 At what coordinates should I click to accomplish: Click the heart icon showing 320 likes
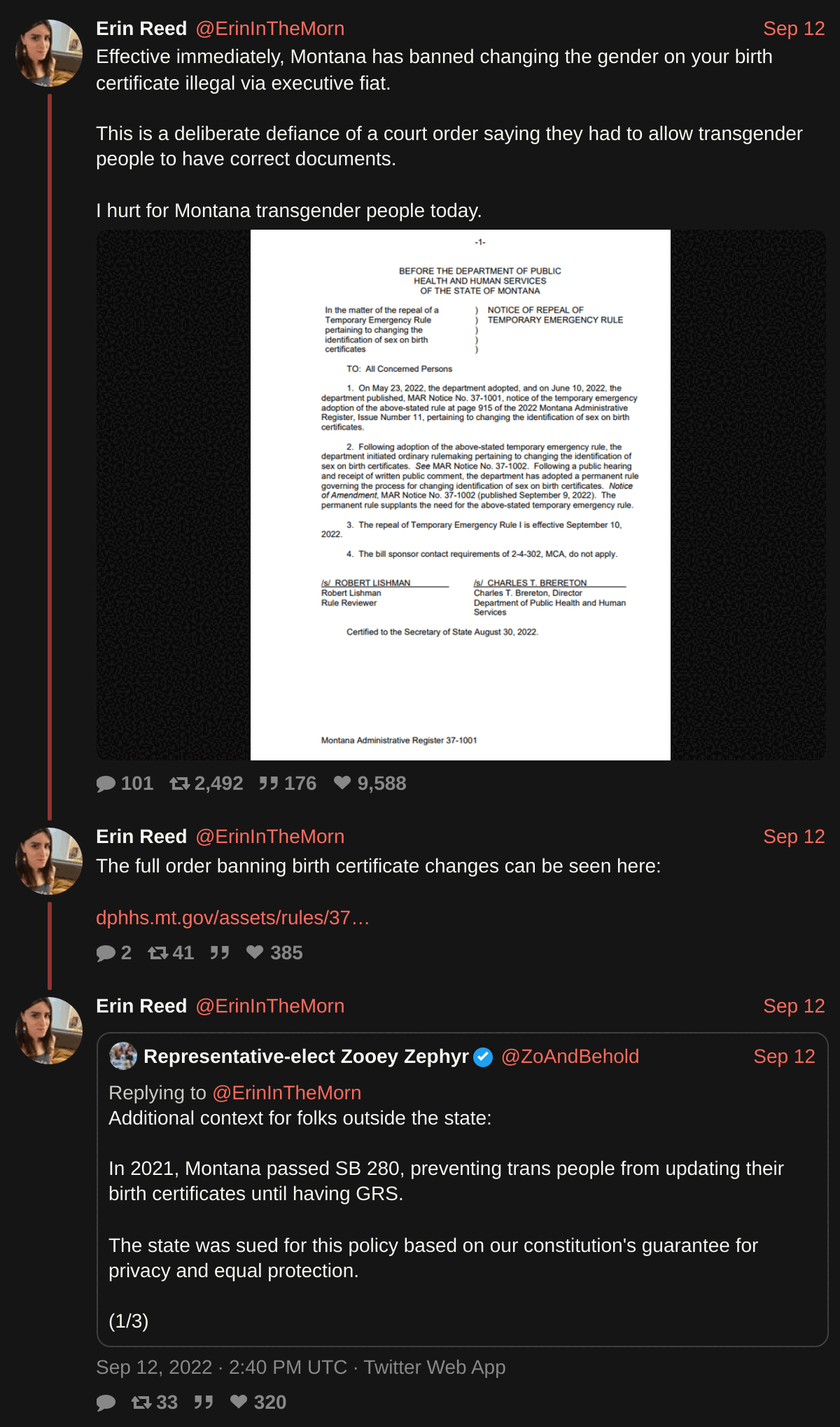tap(239, 1402)
